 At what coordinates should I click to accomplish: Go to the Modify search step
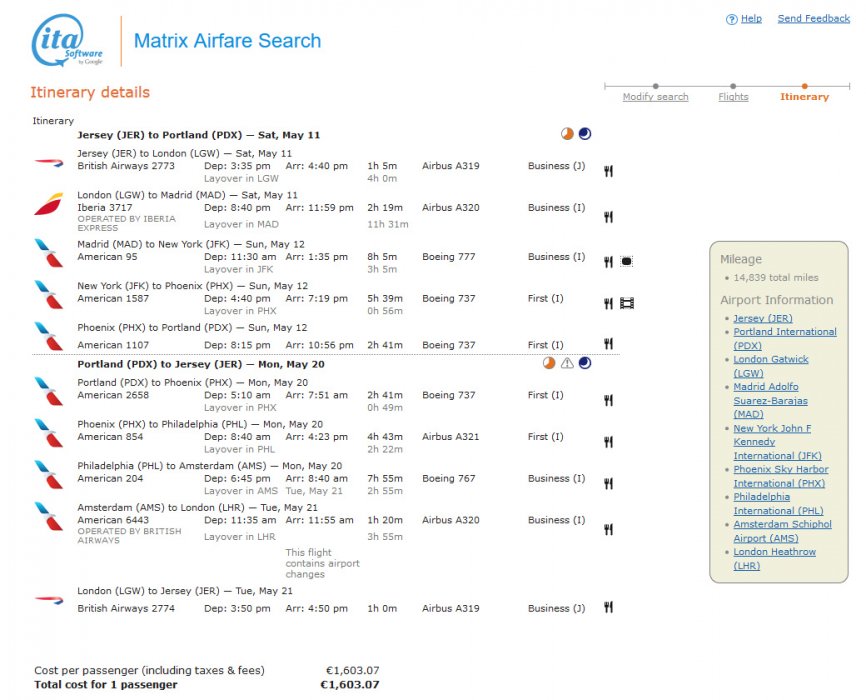[655, 97]
